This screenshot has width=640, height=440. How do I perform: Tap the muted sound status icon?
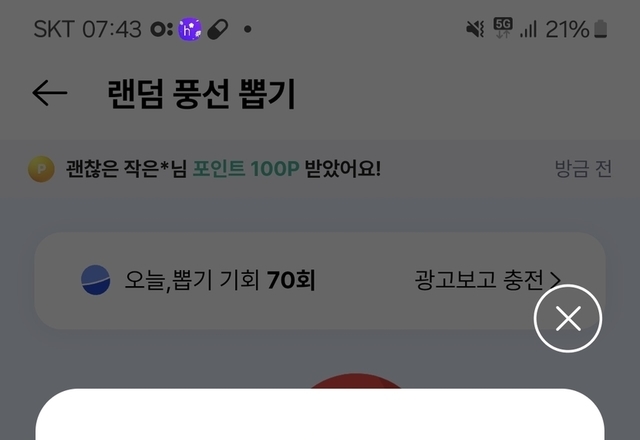(x=475, y=29)
